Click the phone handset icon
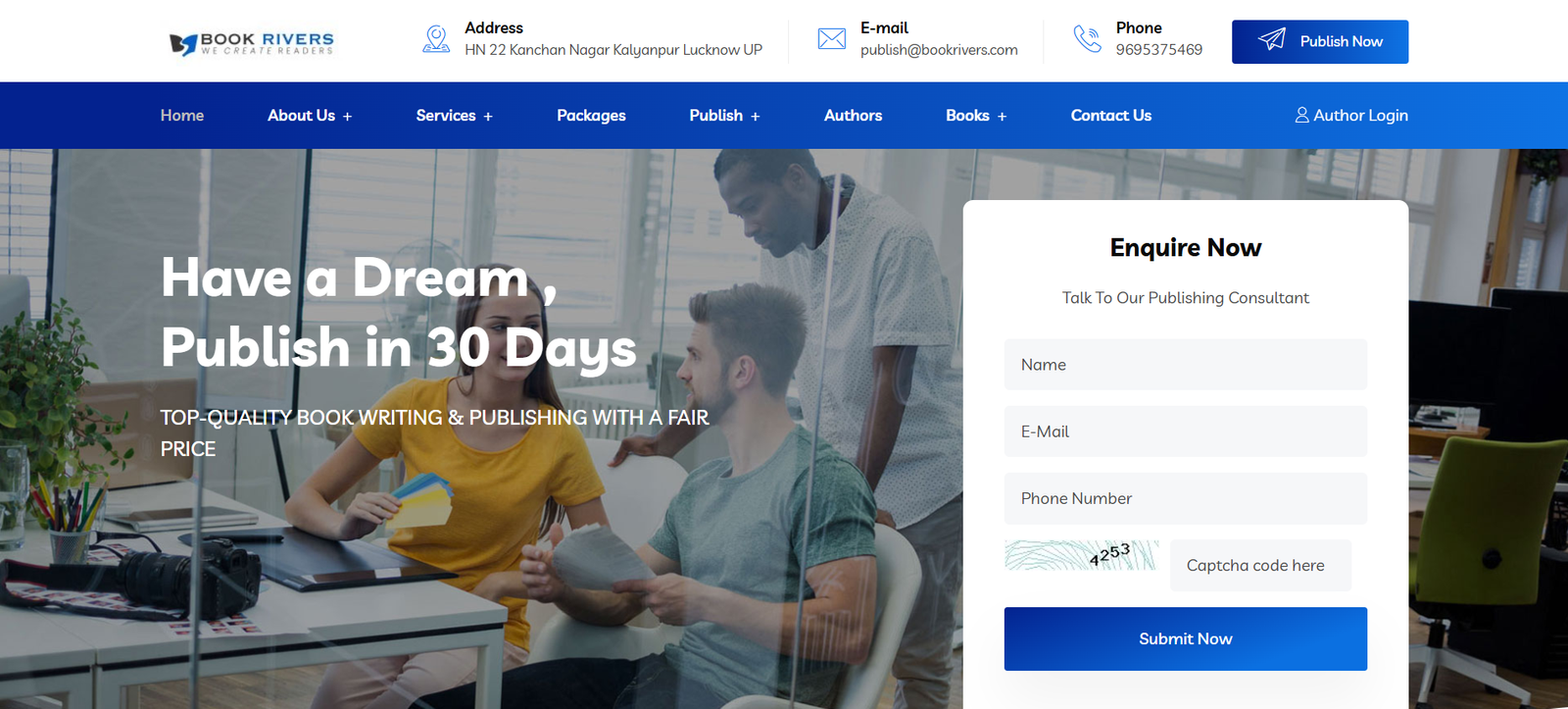Screen dimensions: 1568x709 (1087, 39)
